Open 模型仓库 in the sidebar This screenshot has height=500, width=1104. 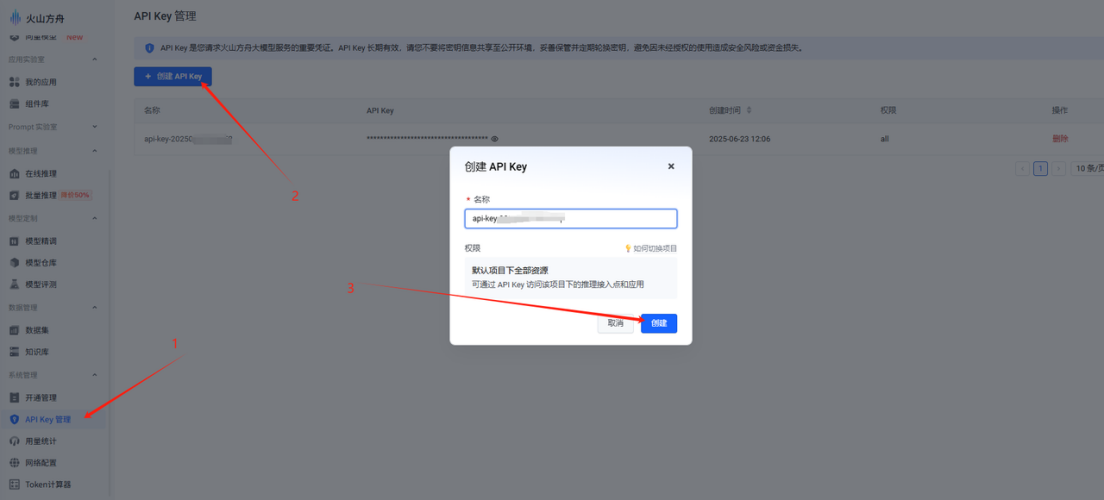[x=41, y=263]
